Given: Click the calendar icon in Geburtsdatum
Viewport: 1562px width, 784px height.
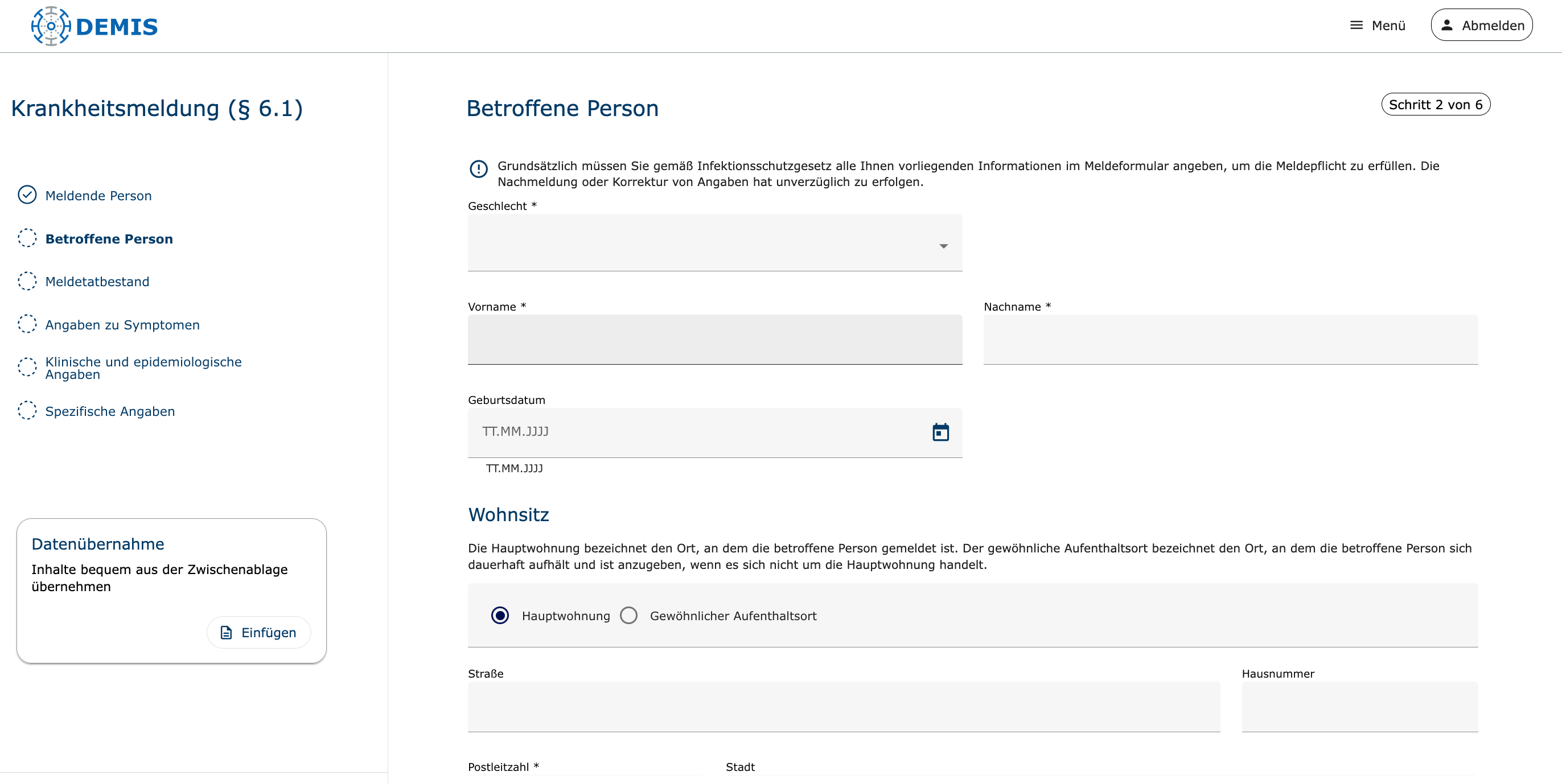Looking at the screenshot, I should pos(940,432).
